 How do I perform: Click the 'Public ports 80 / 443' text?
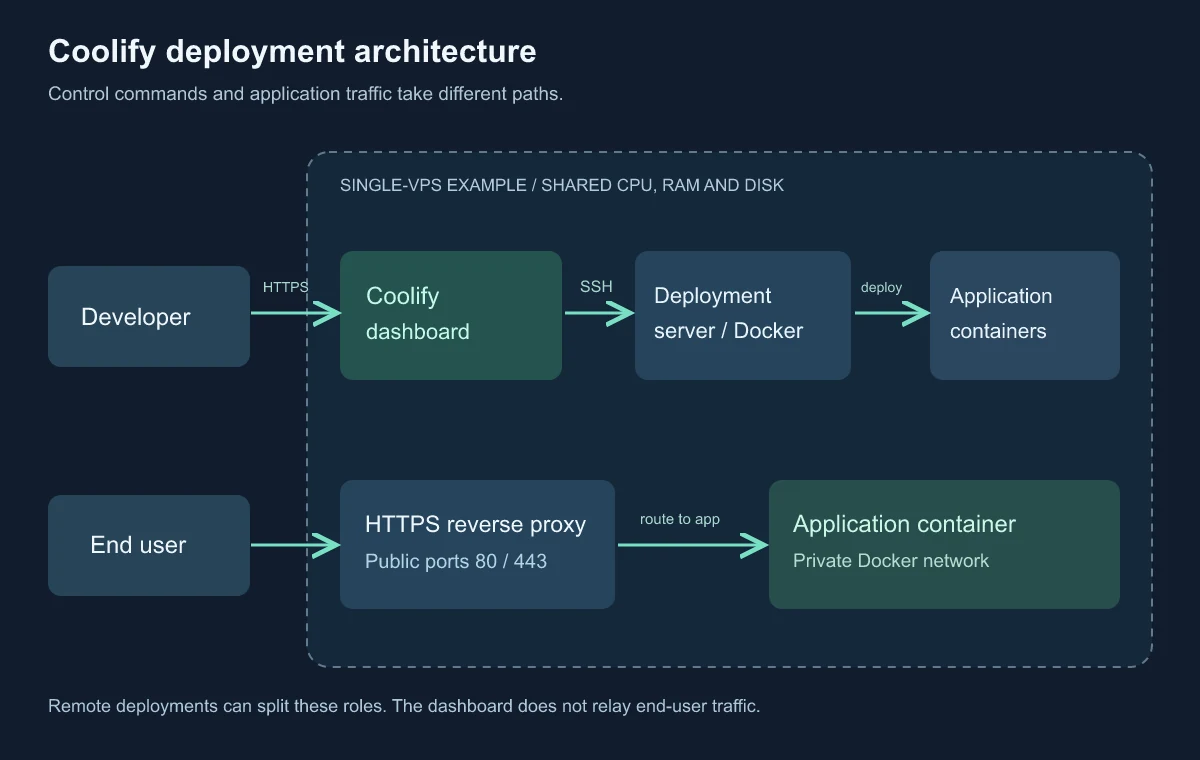[456, 561]
